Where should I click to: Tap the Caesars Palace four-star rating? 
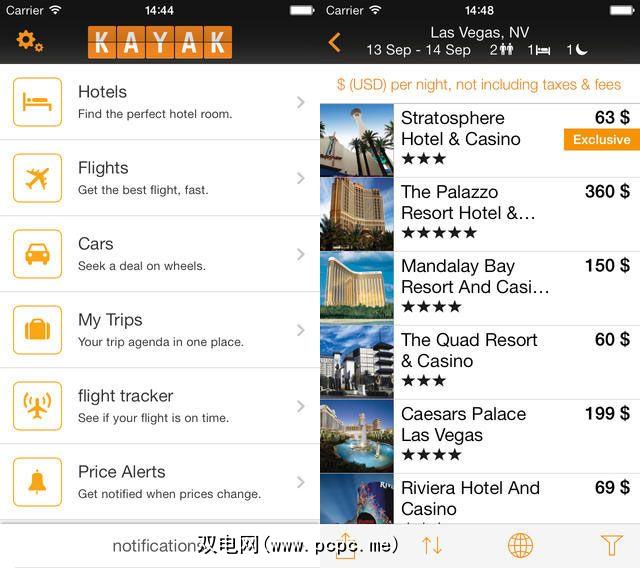point(431,455)
